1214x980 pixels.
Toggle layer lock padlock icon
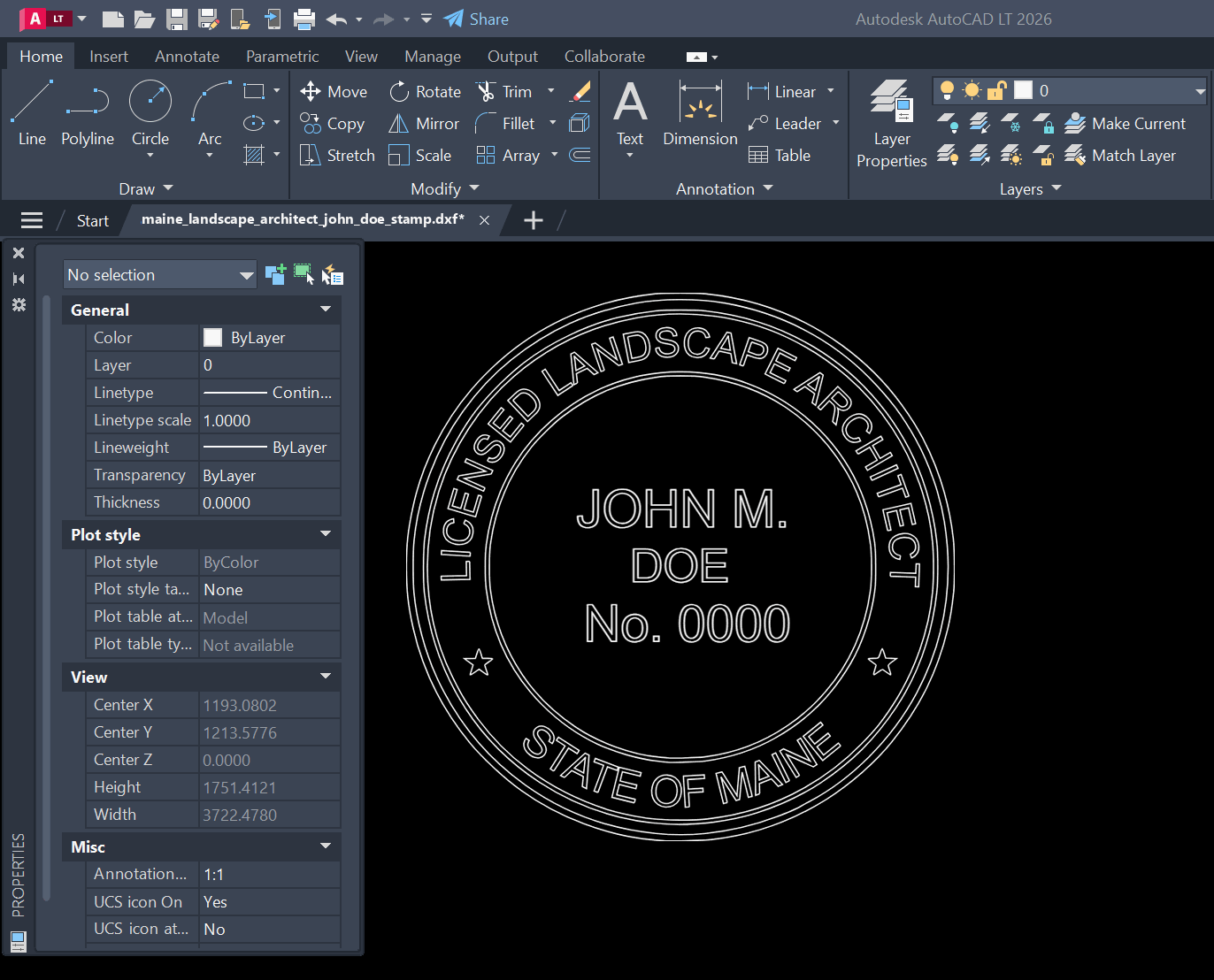point(996,90)
